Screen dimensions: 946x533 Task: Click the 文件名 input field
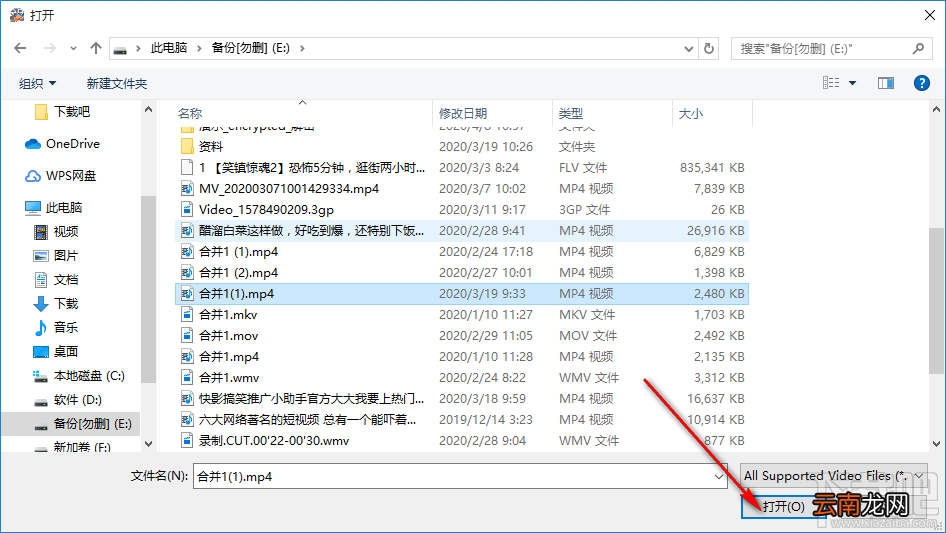[452, 476]
